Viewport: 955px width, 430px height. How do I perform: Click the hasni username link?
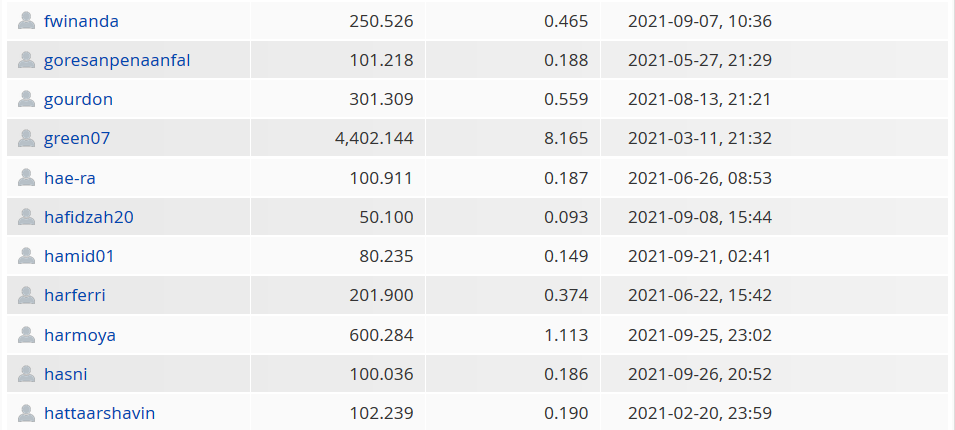(65, 374)
